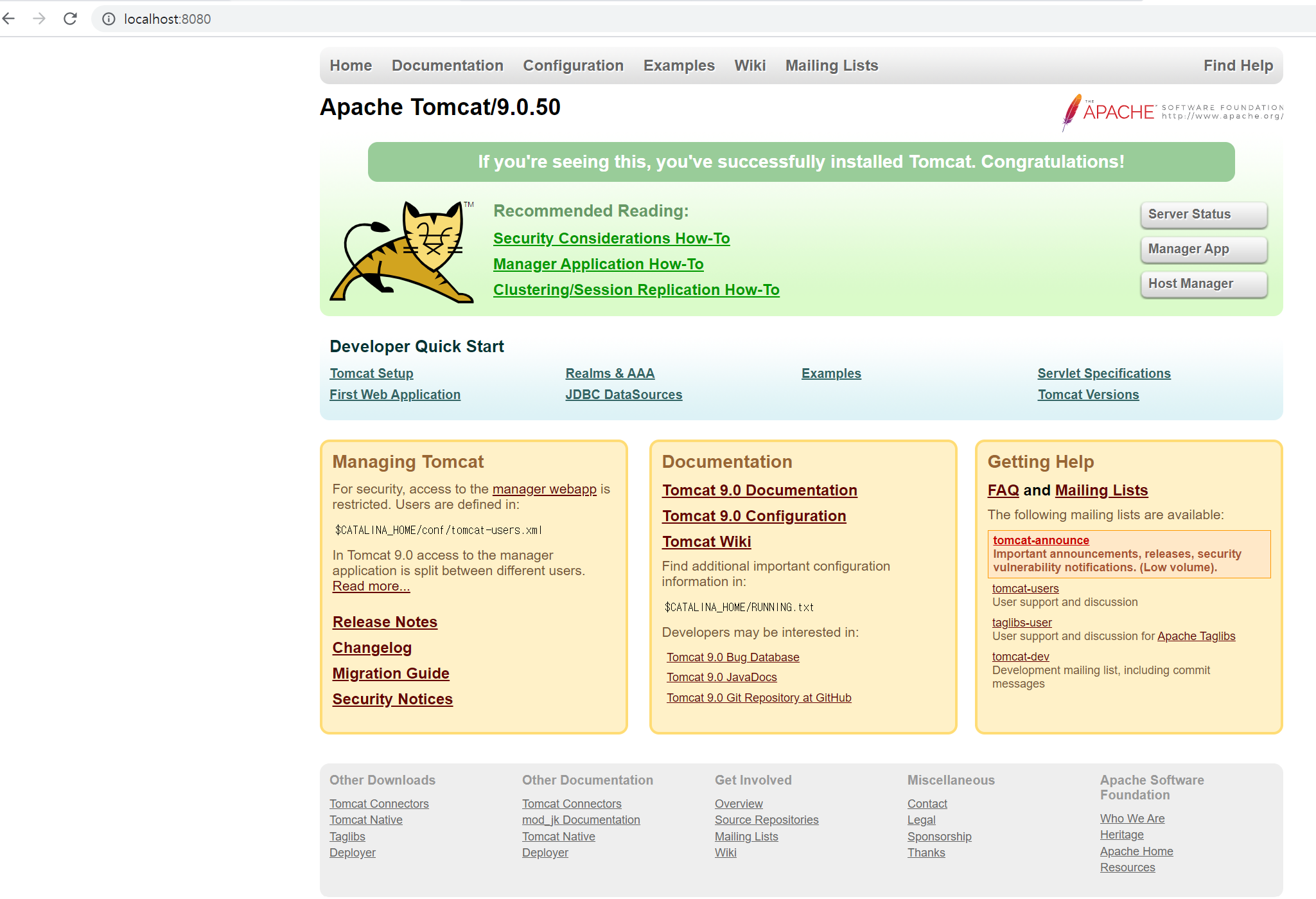Open Security Considerations How-To link
Screen dimensions: 1316x899
coord(611,238)
